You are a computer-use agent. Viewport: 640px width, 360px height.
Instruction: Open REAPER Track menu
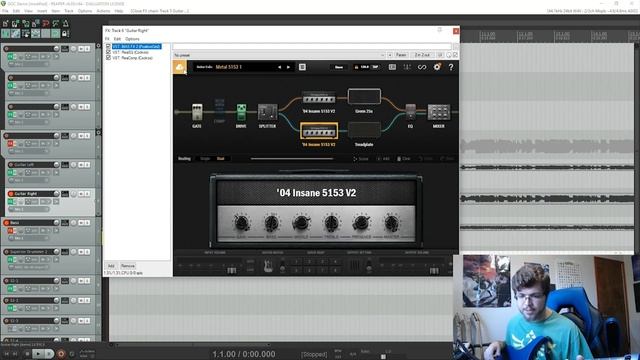69,11
